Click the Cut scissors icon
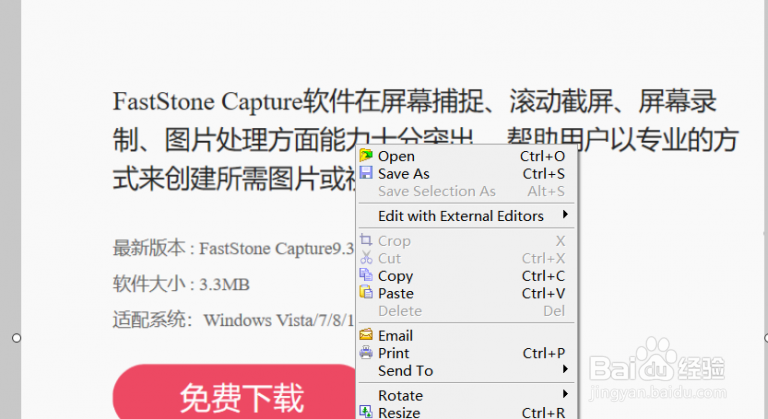Screen dimensions: 768x419 tap(366, 258)
